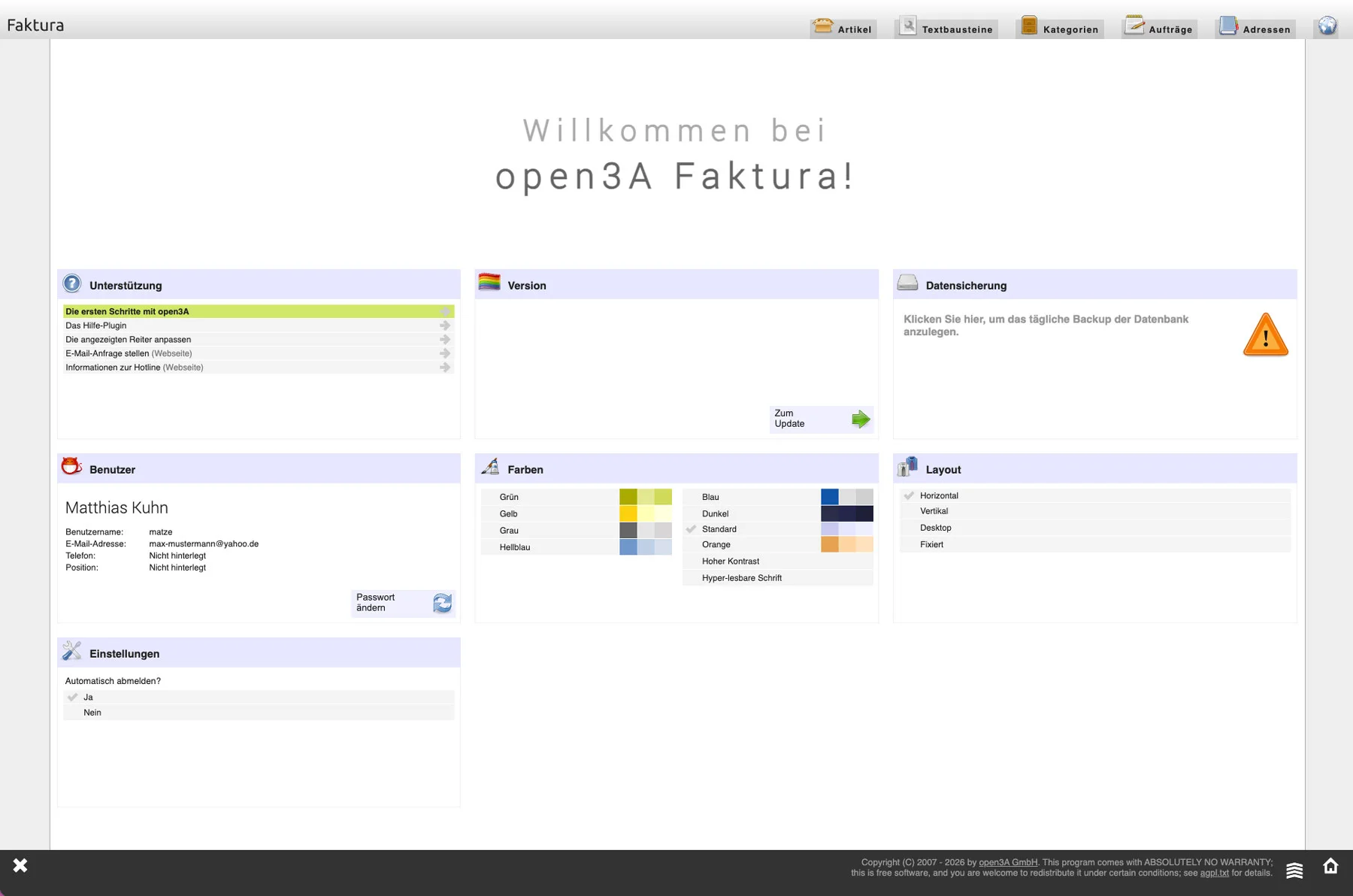
Task: Select the Vertikal layout option
Action: click(x=1094, y=511)
